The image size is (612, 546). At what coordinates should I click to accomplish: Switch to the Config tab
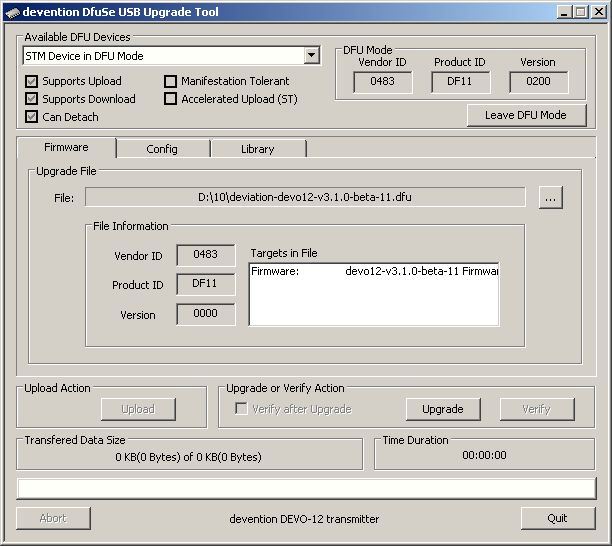click(162, 149)
